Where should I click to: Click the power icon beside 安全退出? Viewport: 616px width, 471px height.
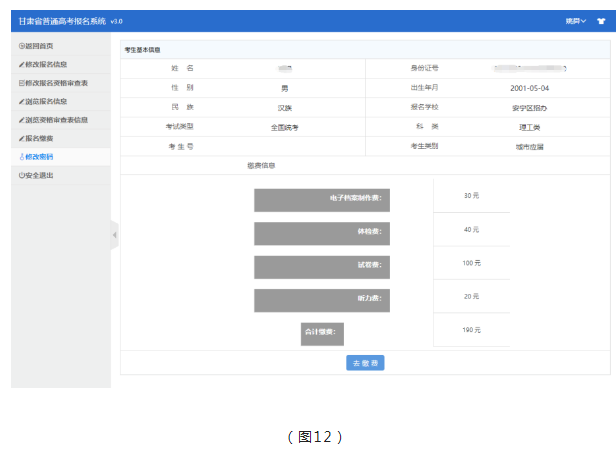(21, 175)
